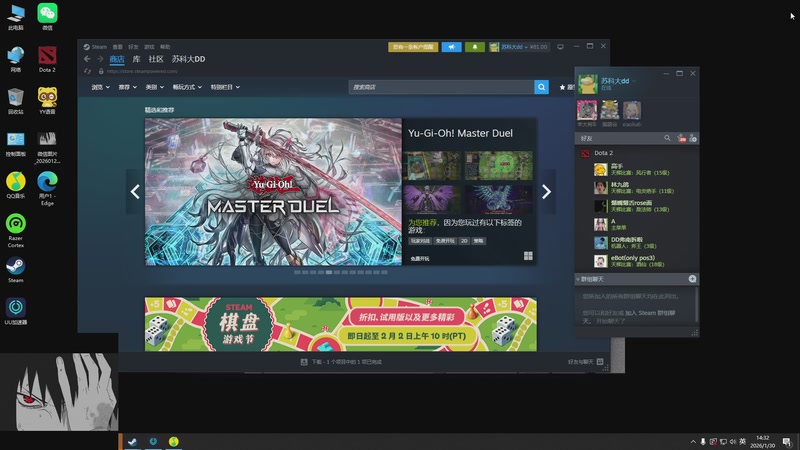Open the 苏科大DD profile tab
The height and width of the screenshot is (450, 800).
[x=188, y=59]
